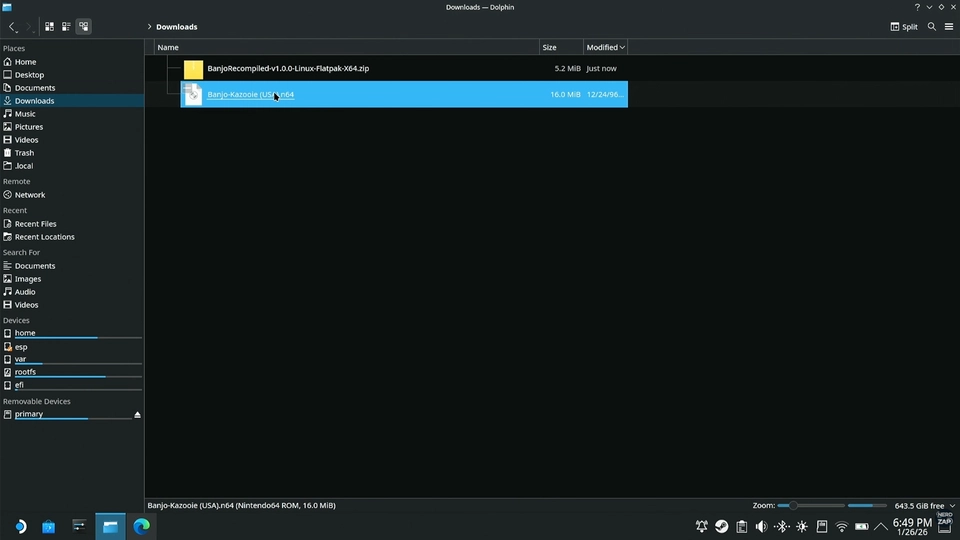Image resolution: width=960 pixels, height=540 pixels.
Task: Open the volume control in system tray
Action: tap(761, 526)
